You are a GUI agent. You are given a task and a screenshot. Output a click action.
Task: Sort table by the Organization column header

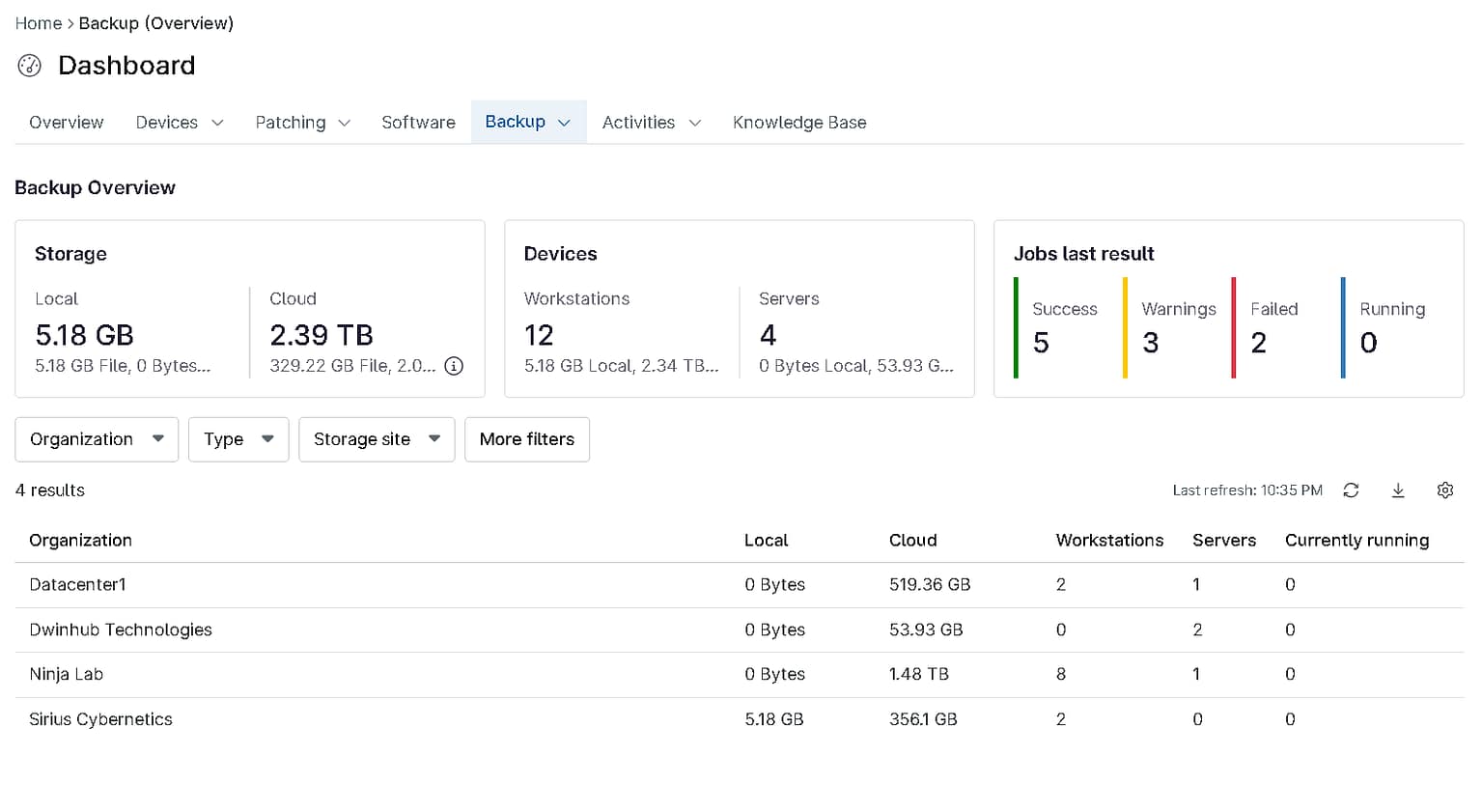(x=80, y=540)
